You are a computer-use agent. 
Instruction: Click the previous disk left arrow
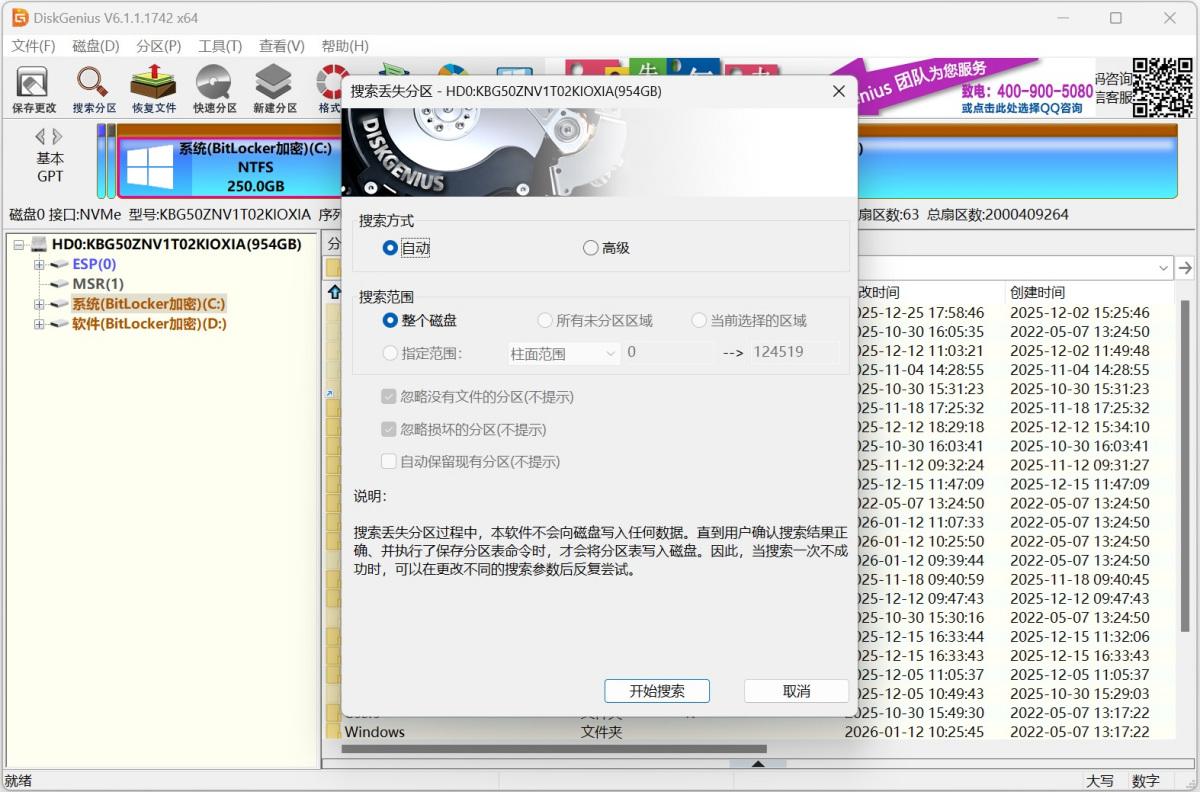pyautogui.click(x=40, y=136)
